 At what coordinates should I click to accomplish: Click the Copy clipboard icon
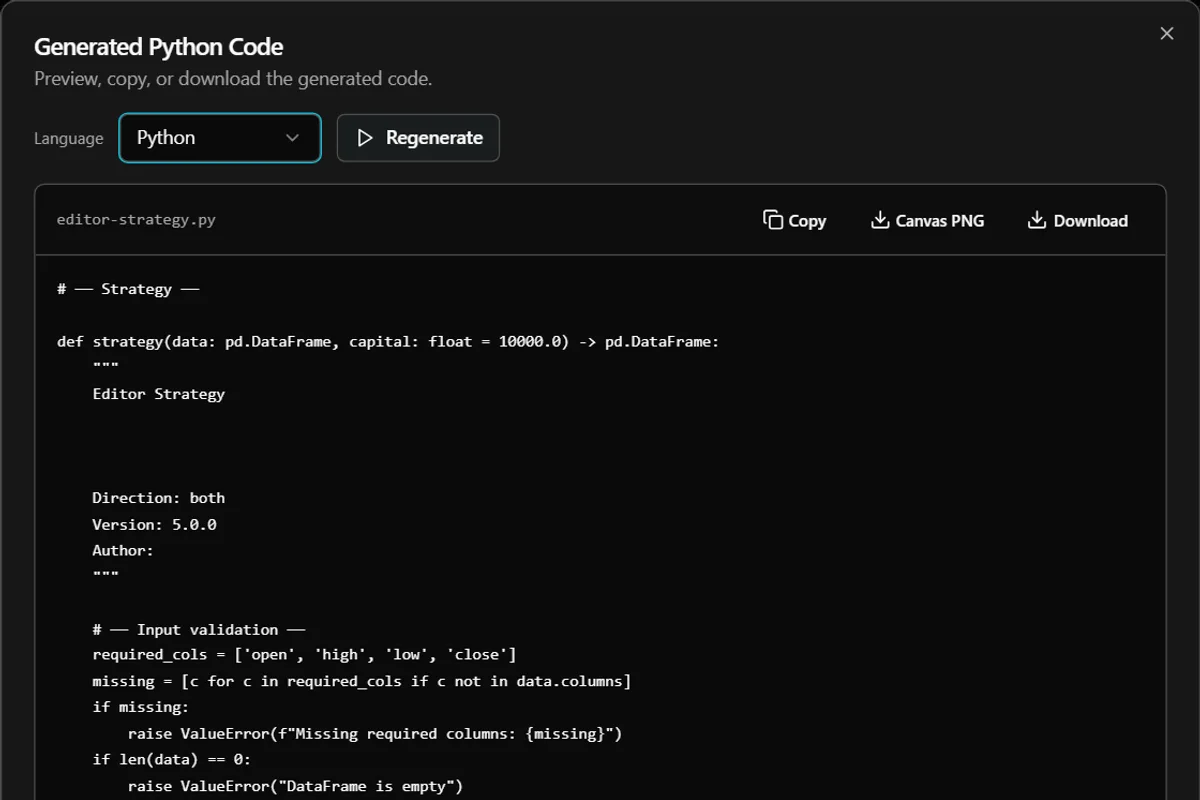click(x=772, y=220)
